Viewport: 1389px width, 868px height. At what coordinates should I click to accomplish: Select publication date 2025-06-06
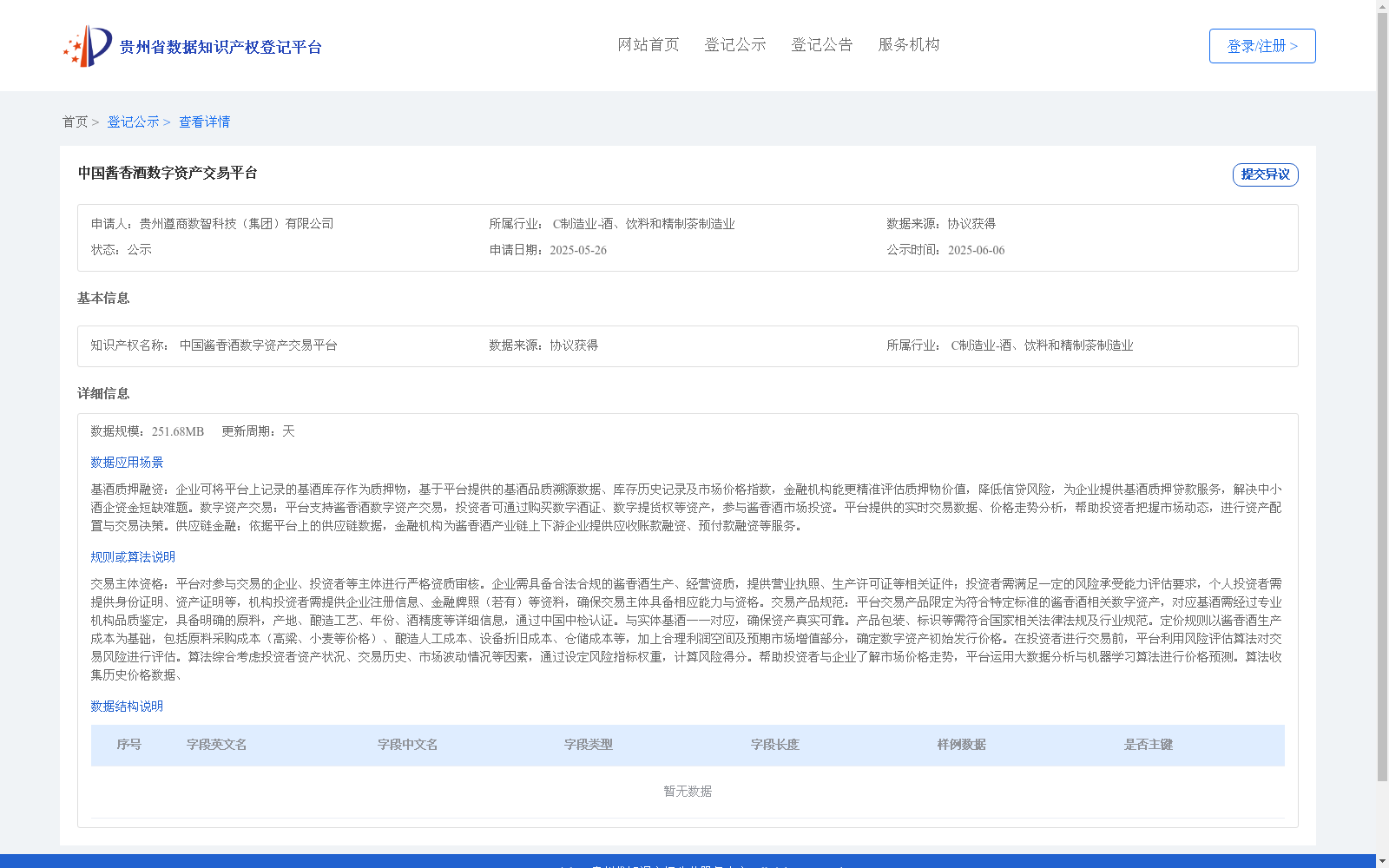(x=976, y=250)
